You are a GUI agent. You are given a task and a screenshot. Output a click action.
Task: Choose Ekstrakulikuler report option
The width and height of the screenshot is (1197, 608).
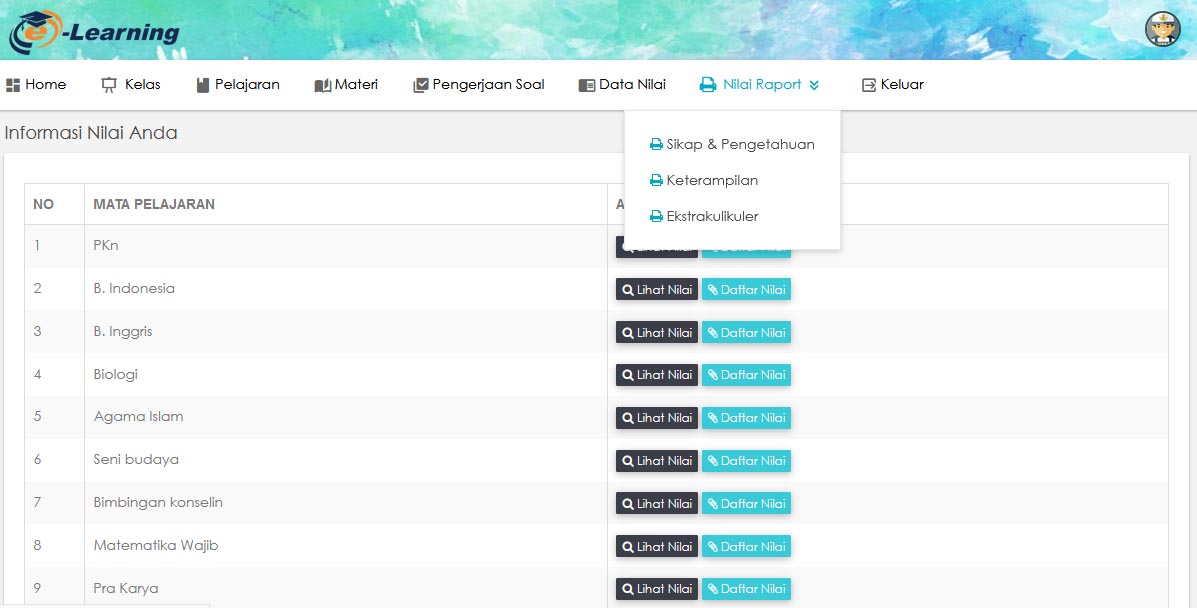[713, 216]
